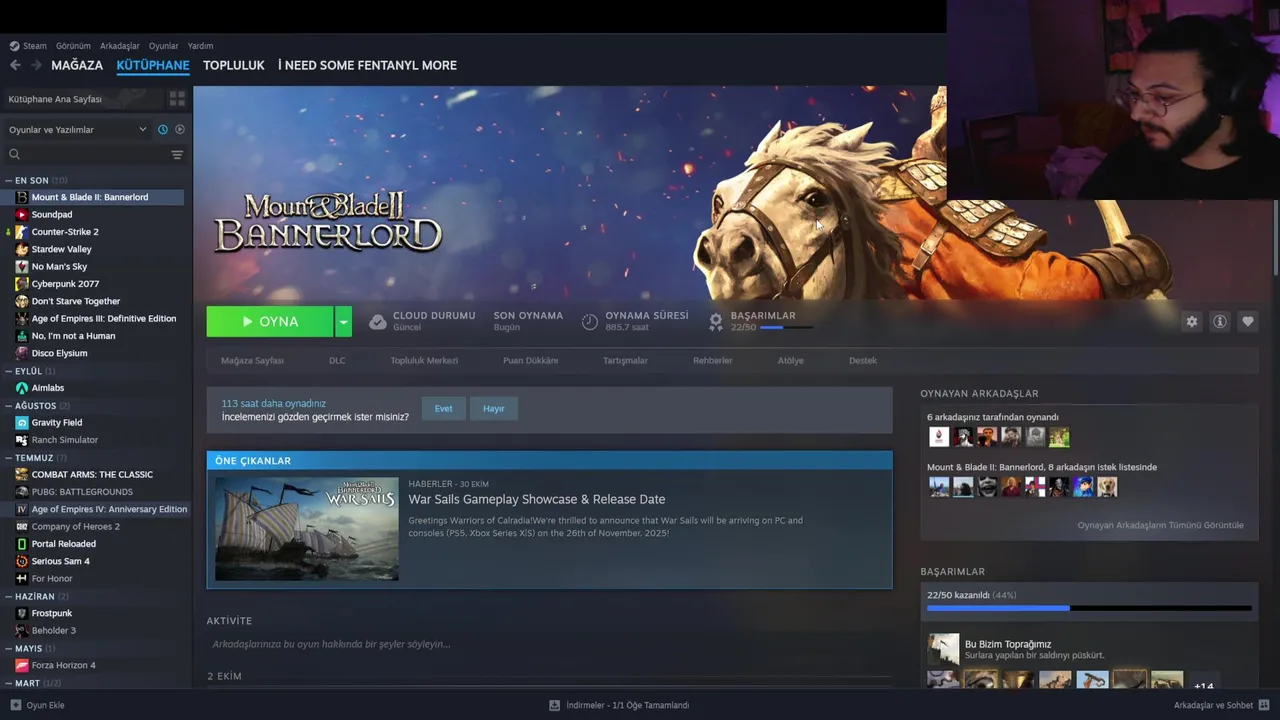Go to the TOPLULUK tab
1280x720 pixels.
tap(234, 65)
